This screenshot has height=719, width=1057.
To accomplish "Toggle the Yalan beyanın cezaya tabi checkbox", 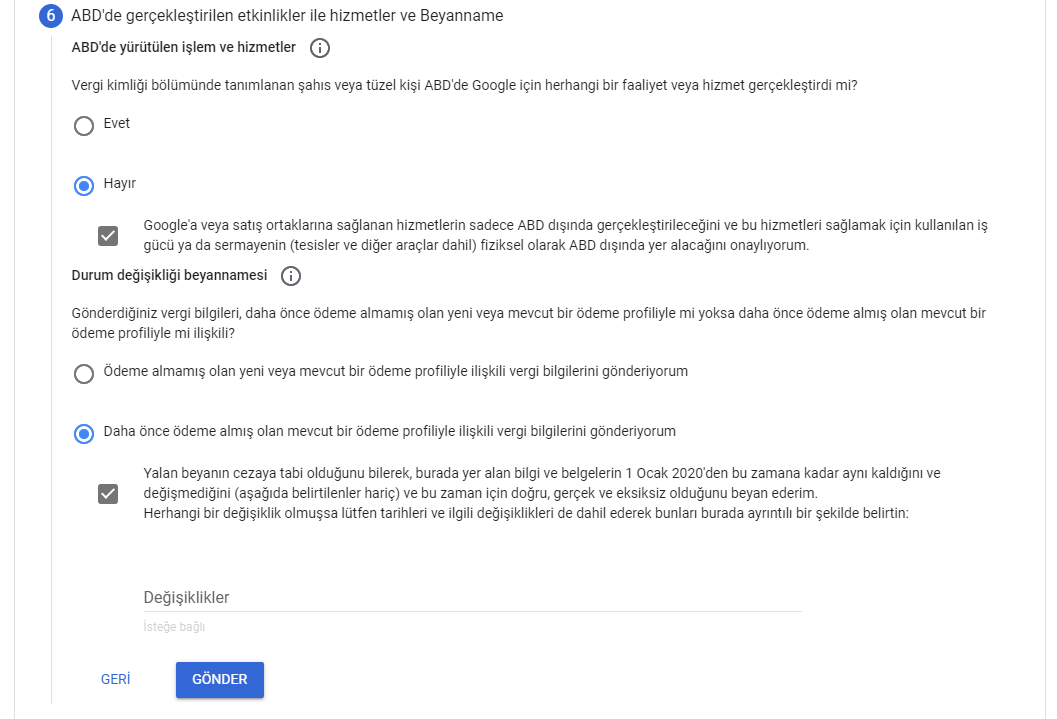I will coord(108,494).
